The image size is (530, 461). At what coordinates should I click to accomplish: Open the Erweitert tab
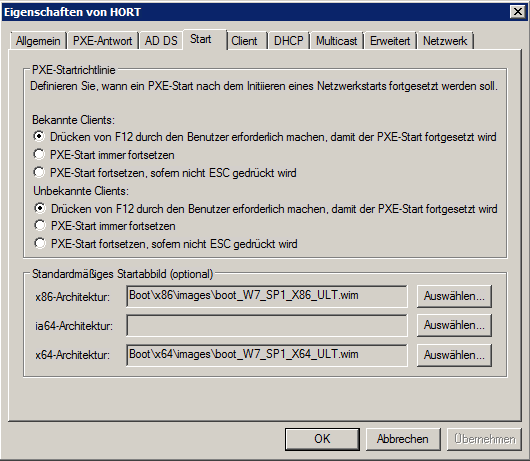point(390,41)
